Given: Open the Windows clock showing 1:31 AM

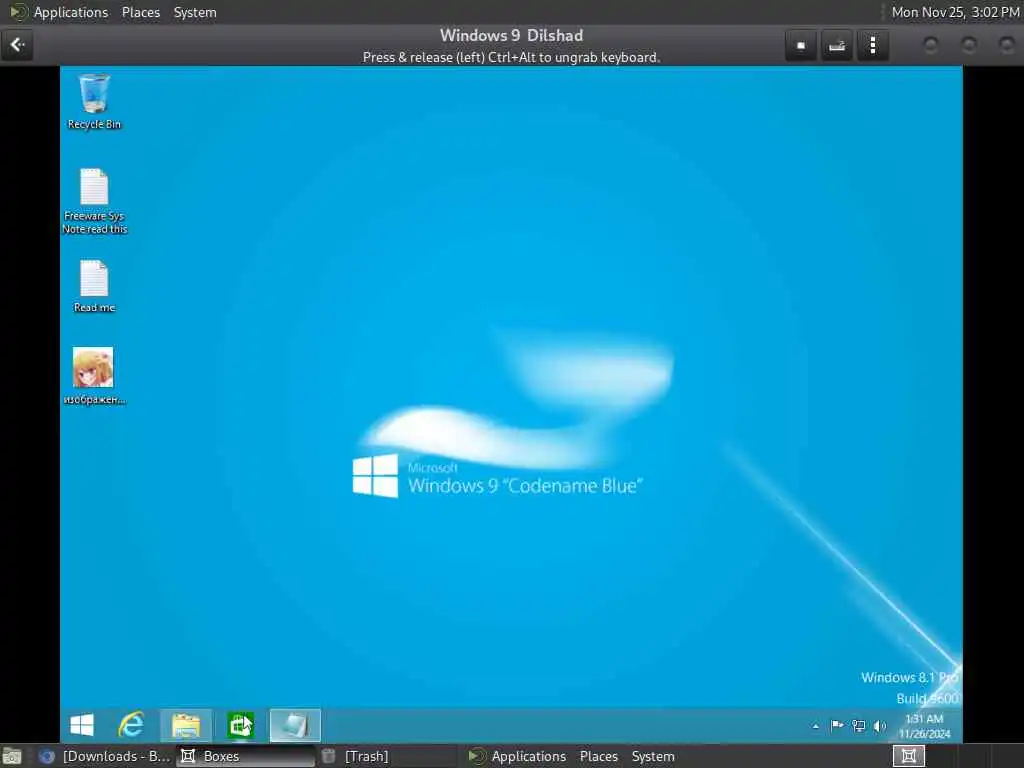Looking at the screenshot, I should [924, 726].
